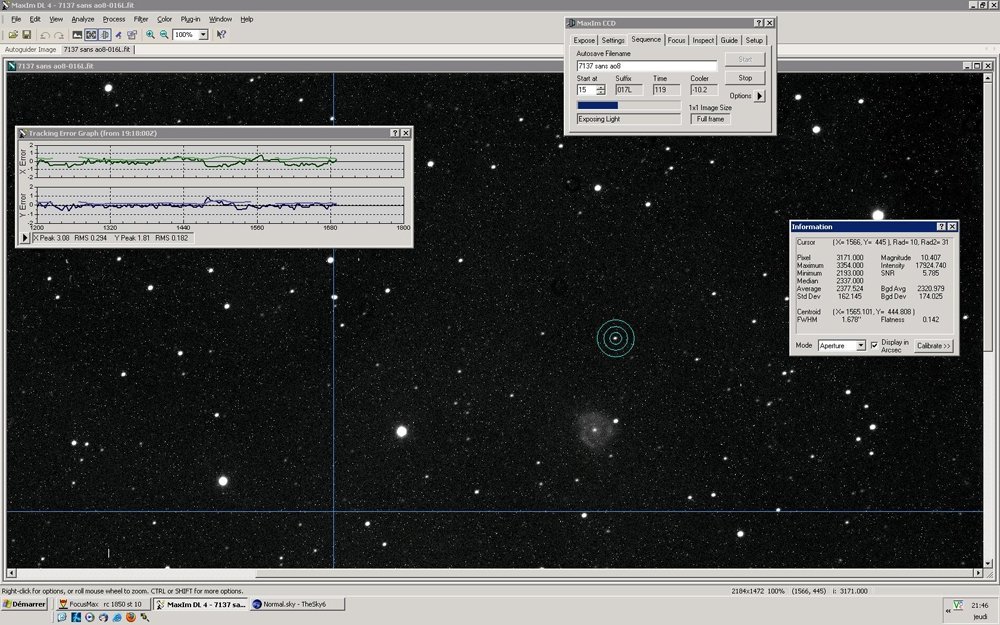This screenshot has width=1000, height=625.
Task: Click the context help arrow icon
Action: [221, 34]
